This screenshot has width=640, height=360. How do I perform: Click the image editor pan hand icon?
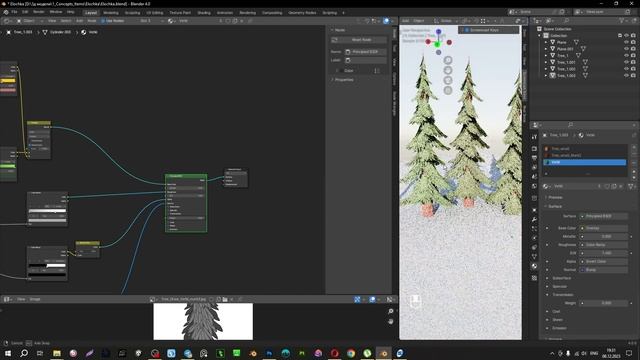[391, 321]
